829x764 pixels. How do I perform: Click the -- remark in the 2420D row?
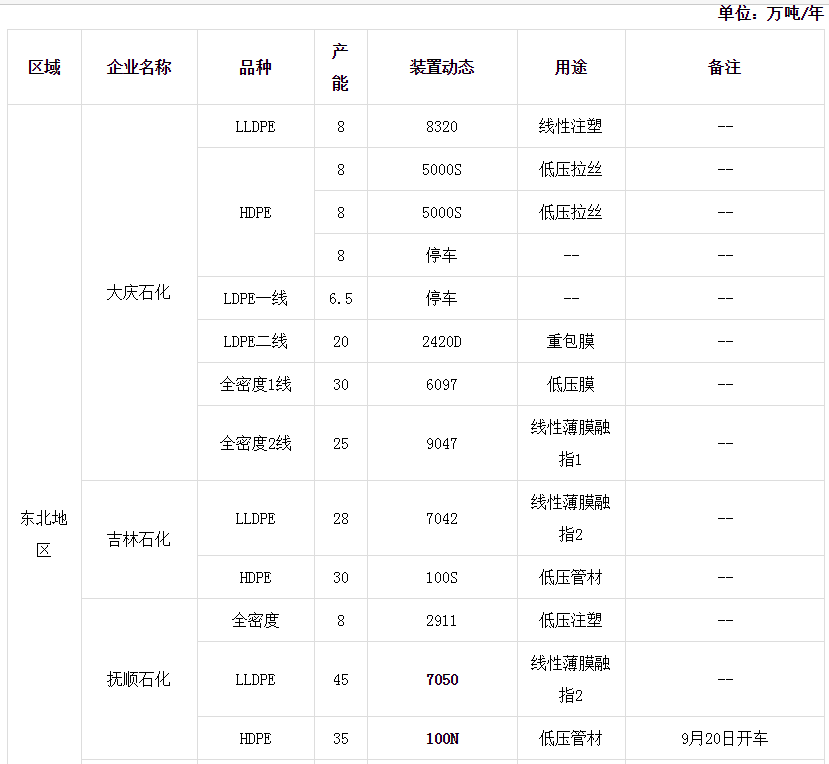tap(725, 342)
